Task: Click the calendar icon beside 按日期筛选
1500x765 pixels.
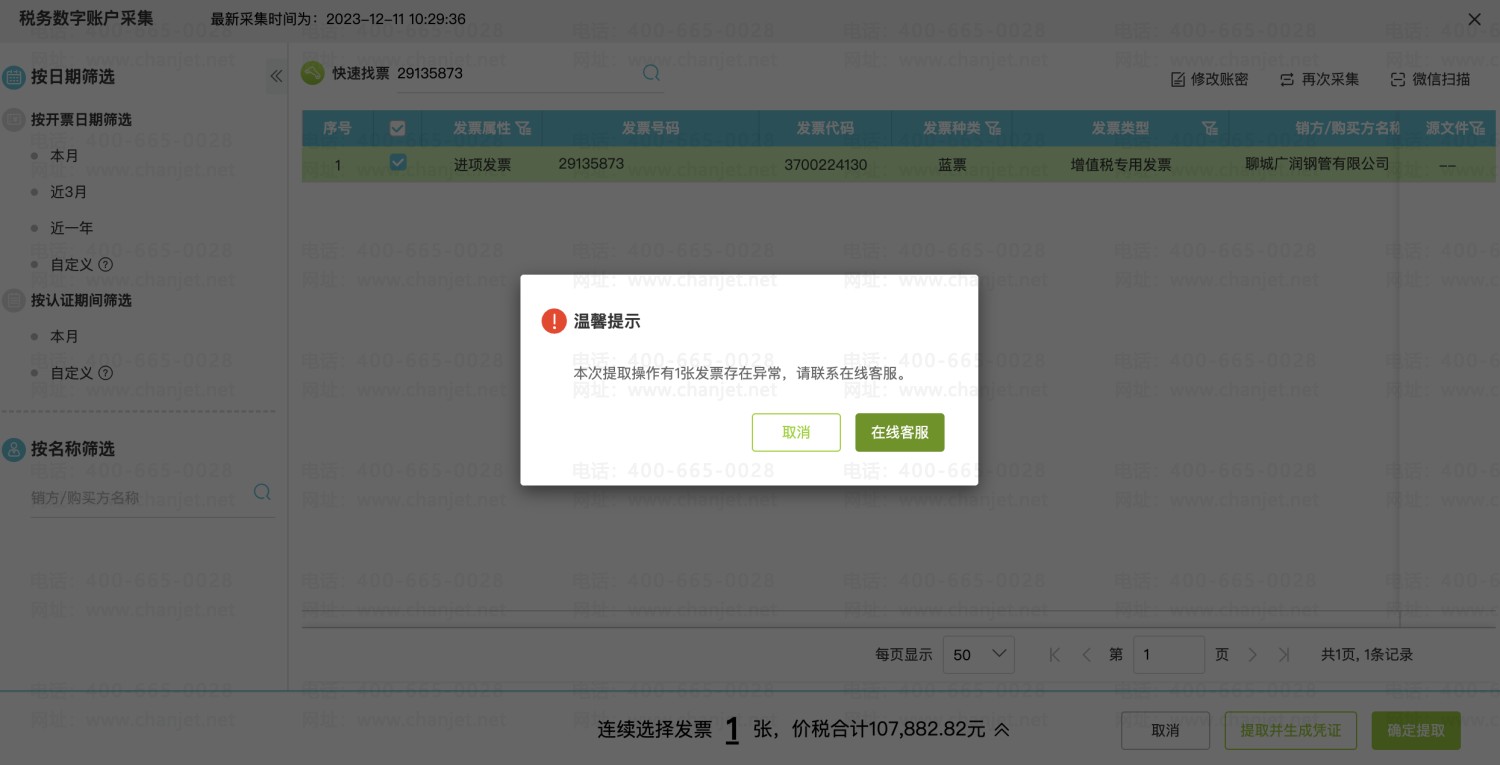Action: pos(14,77)
